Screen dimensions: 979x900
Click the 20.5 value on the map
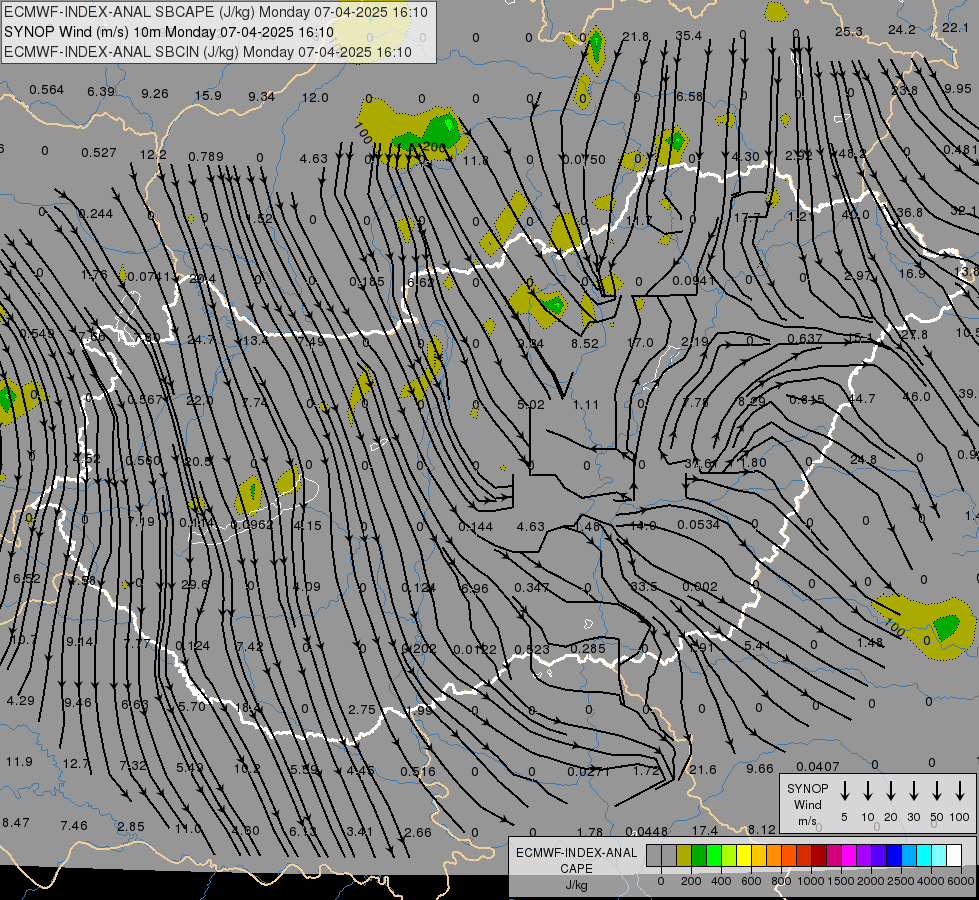coord(198,462)
